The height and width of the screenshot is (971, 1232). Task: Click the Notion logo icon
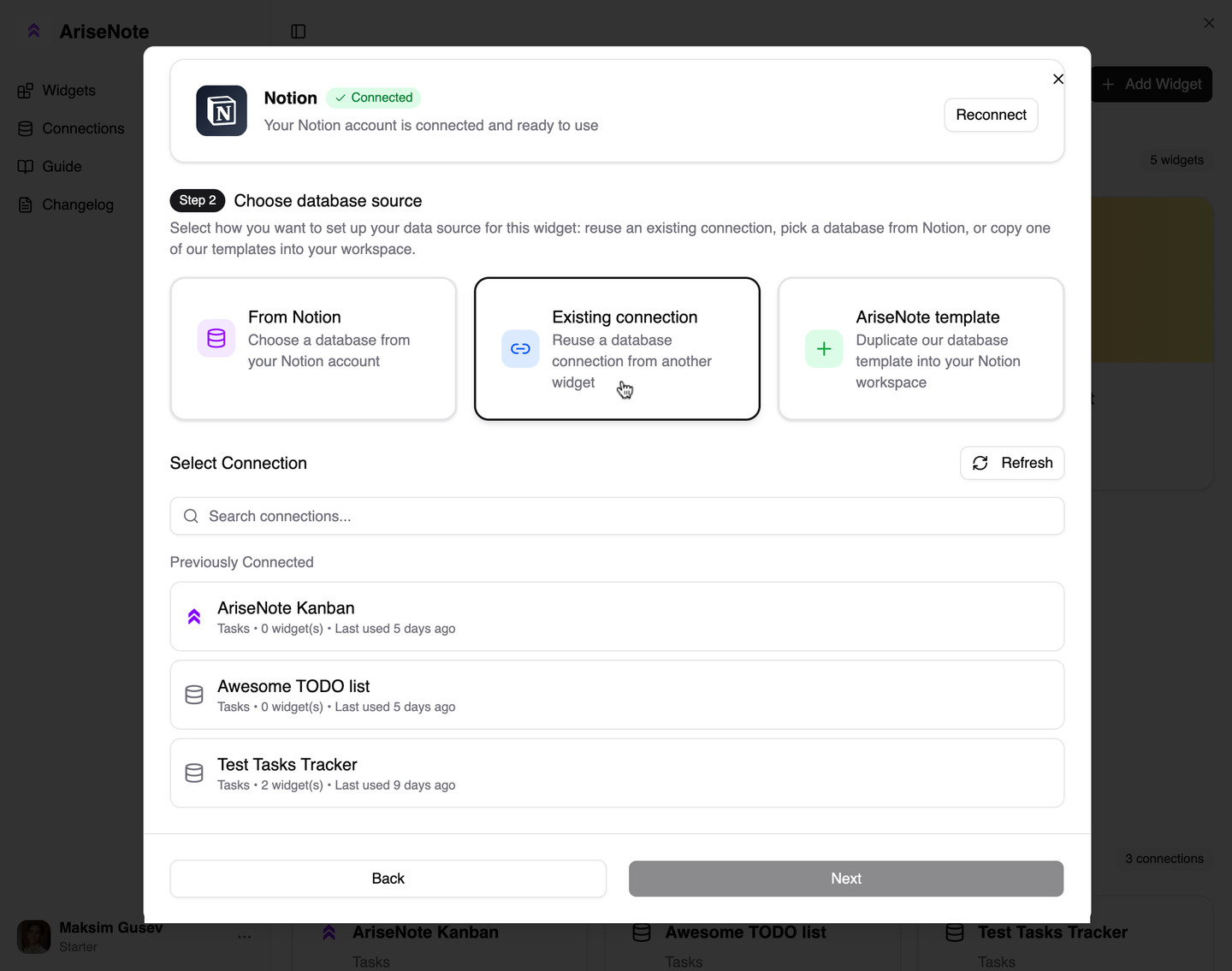click(222, 110)
